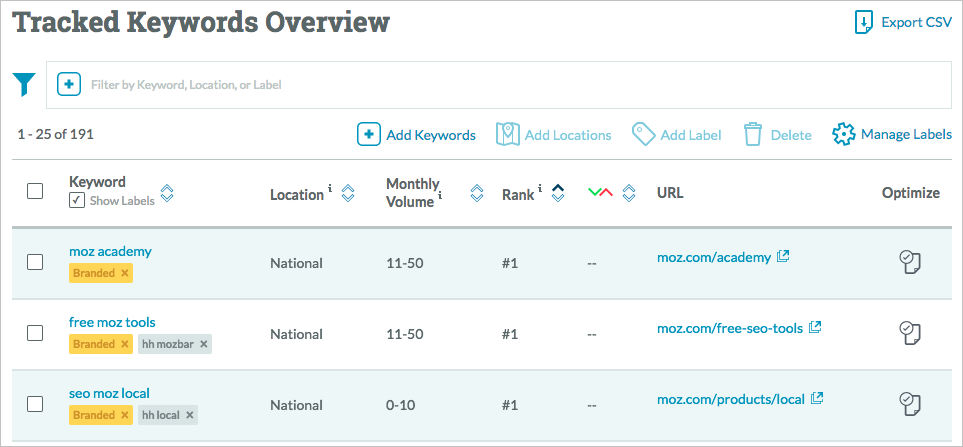Sort by Keyword using its arrows
Image resolution: width=963 pixels, height=447 pixels.
167,193
